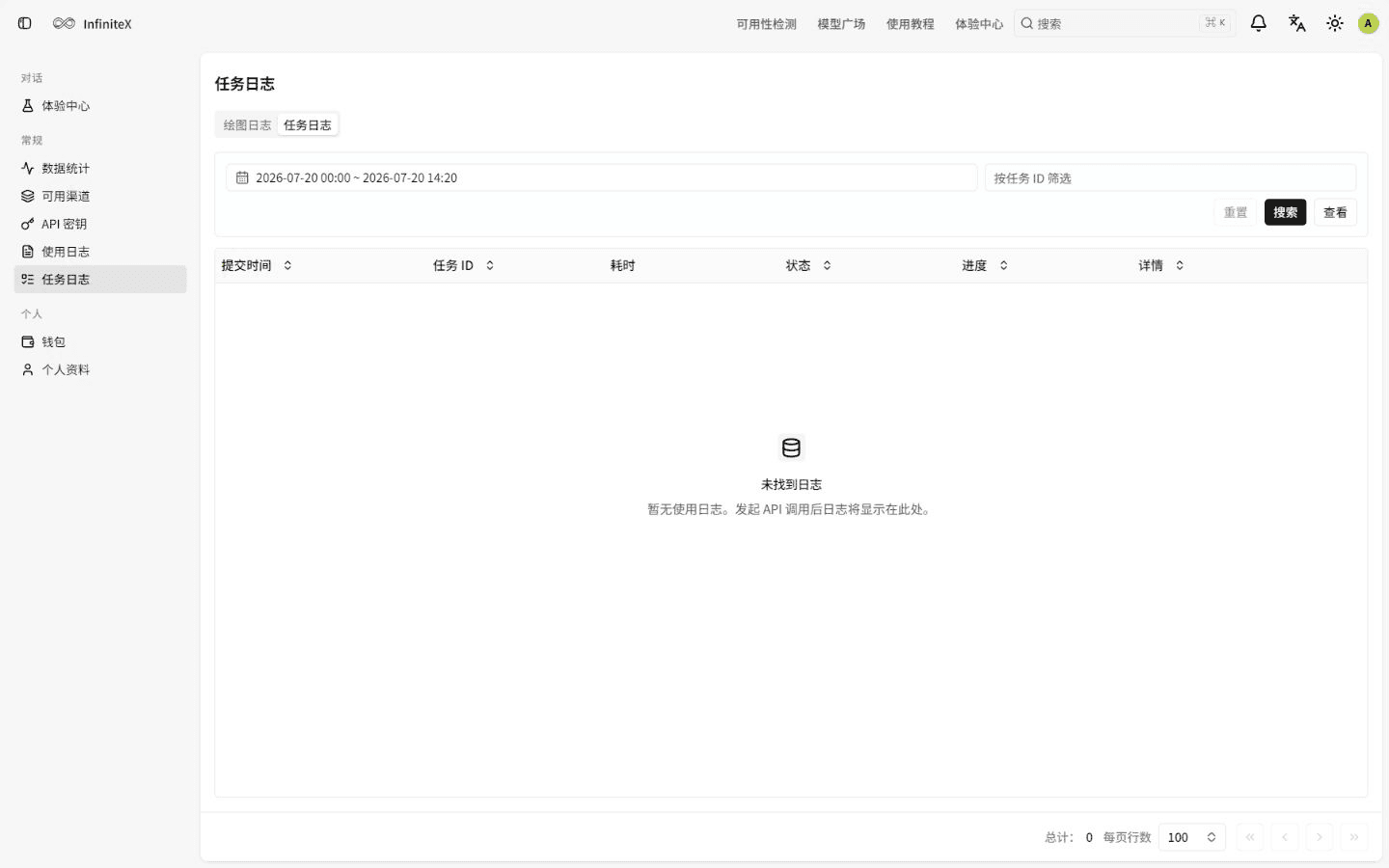Sort by 详情 column arrows

1180,265
